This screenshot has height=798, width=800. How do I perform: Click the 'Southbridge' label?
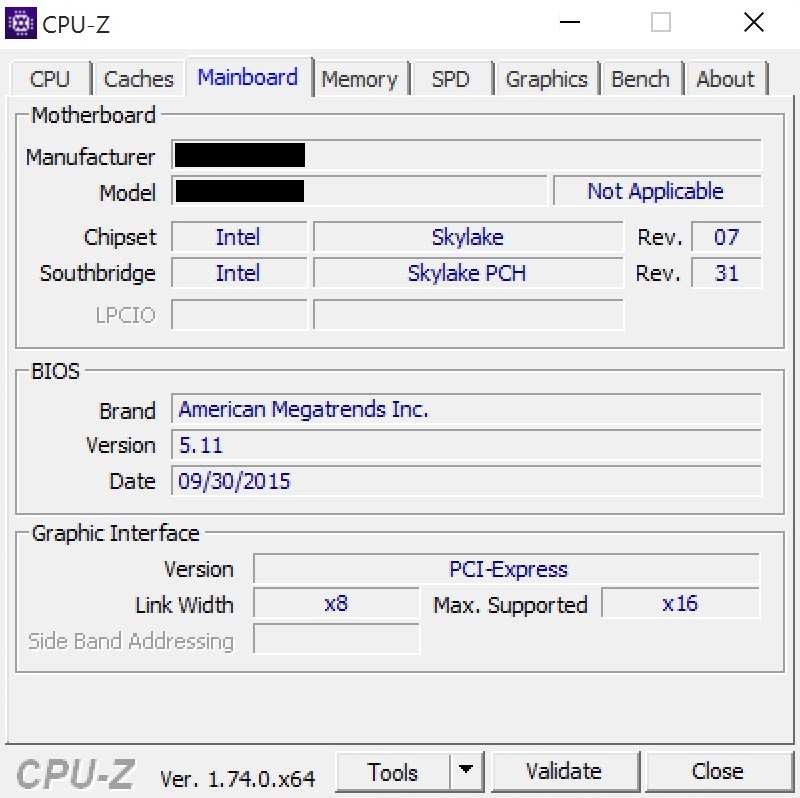point(98,273)
